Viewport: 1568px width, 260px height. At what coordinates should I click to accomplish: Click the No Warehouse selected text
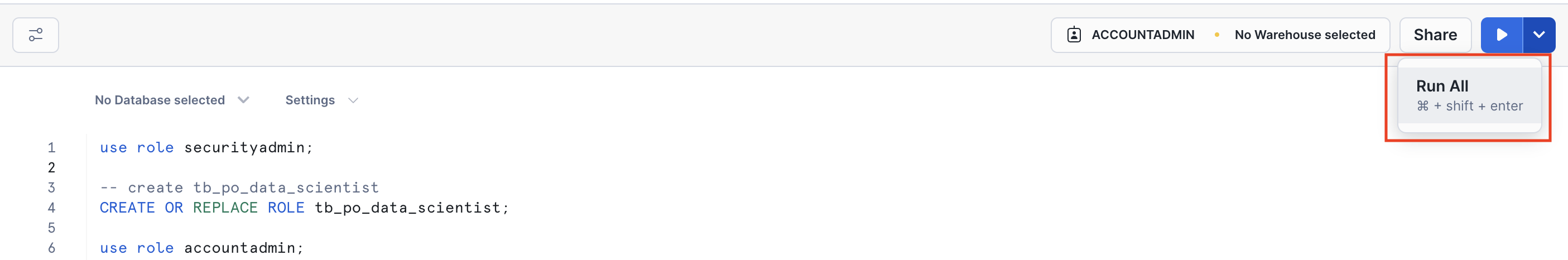click(x=1305, y=35)
